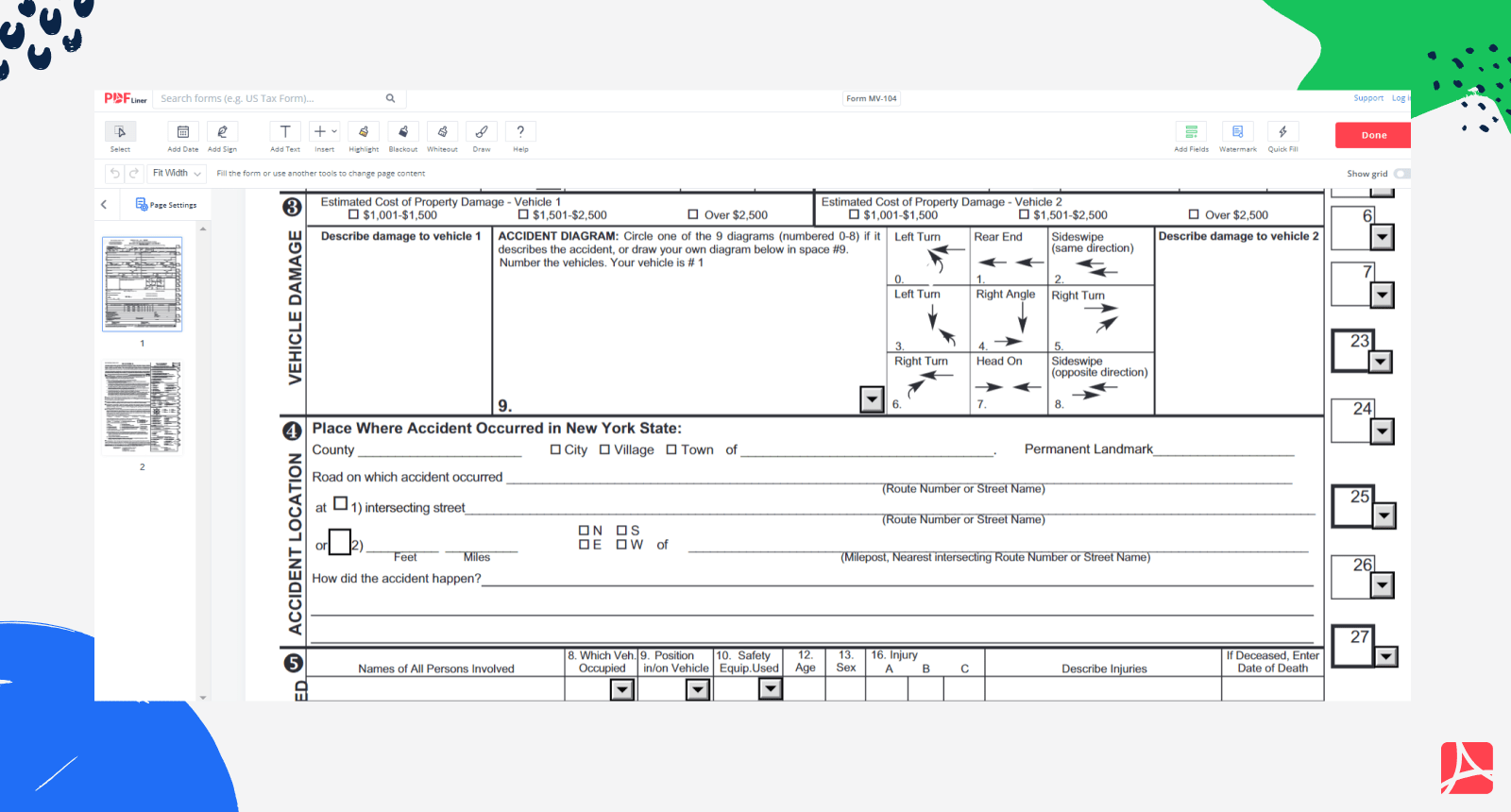Check the intersecting street box
The image size is (1511, 812).
pyautogui.click(x=340, y=504)
